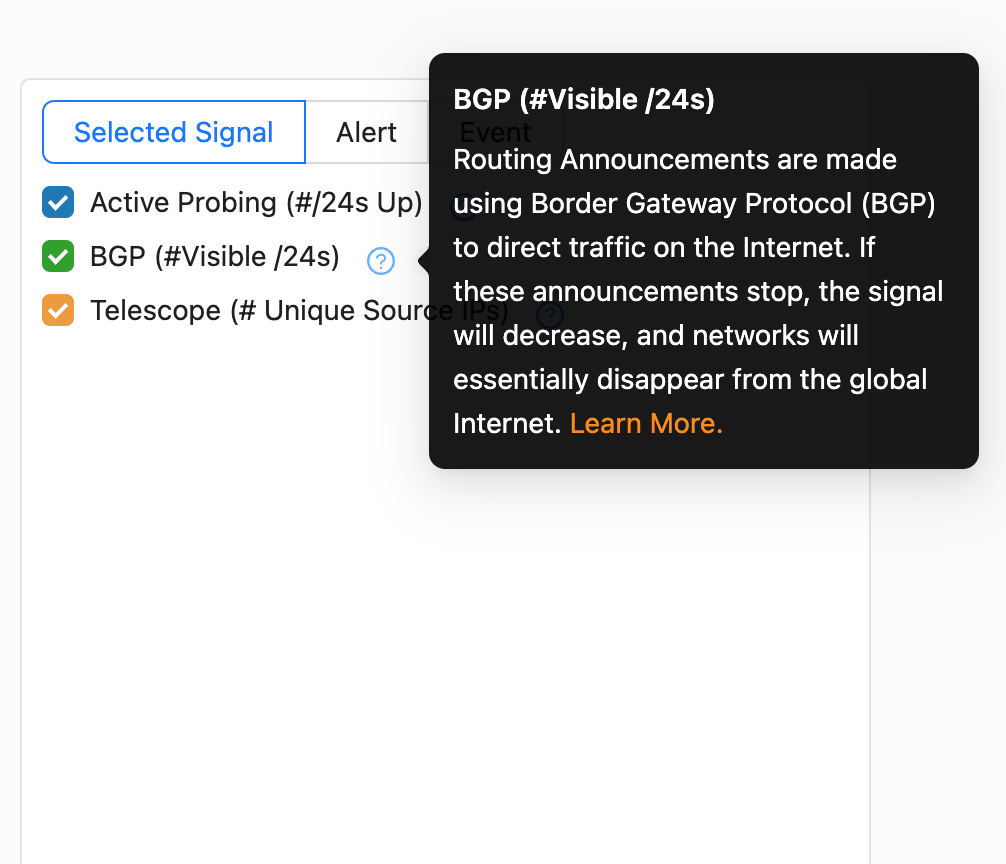The width and height of the screenshot is (1006, 864).
Task: Click the Active Probing help icon
Action: click(x=461, y=207)
